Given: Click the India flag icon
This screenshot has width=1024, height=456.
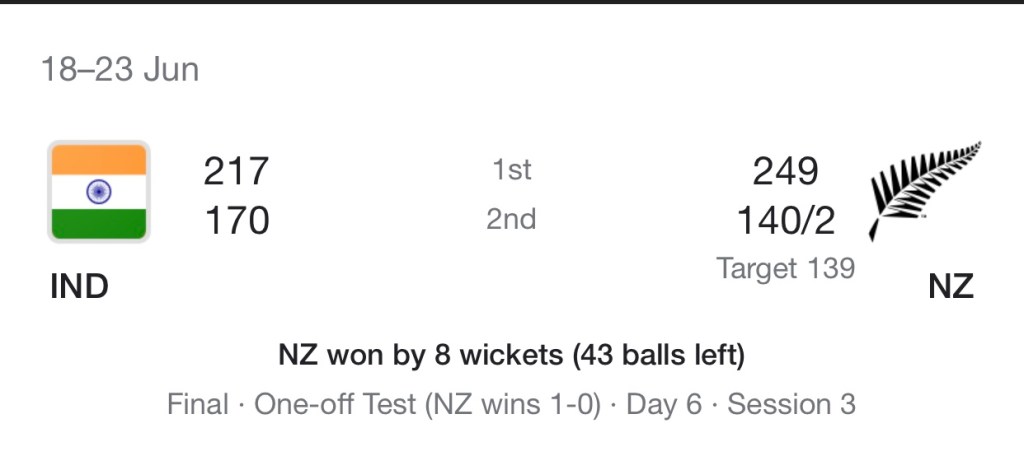Looking at the screenshot, I should pos(99,191).
